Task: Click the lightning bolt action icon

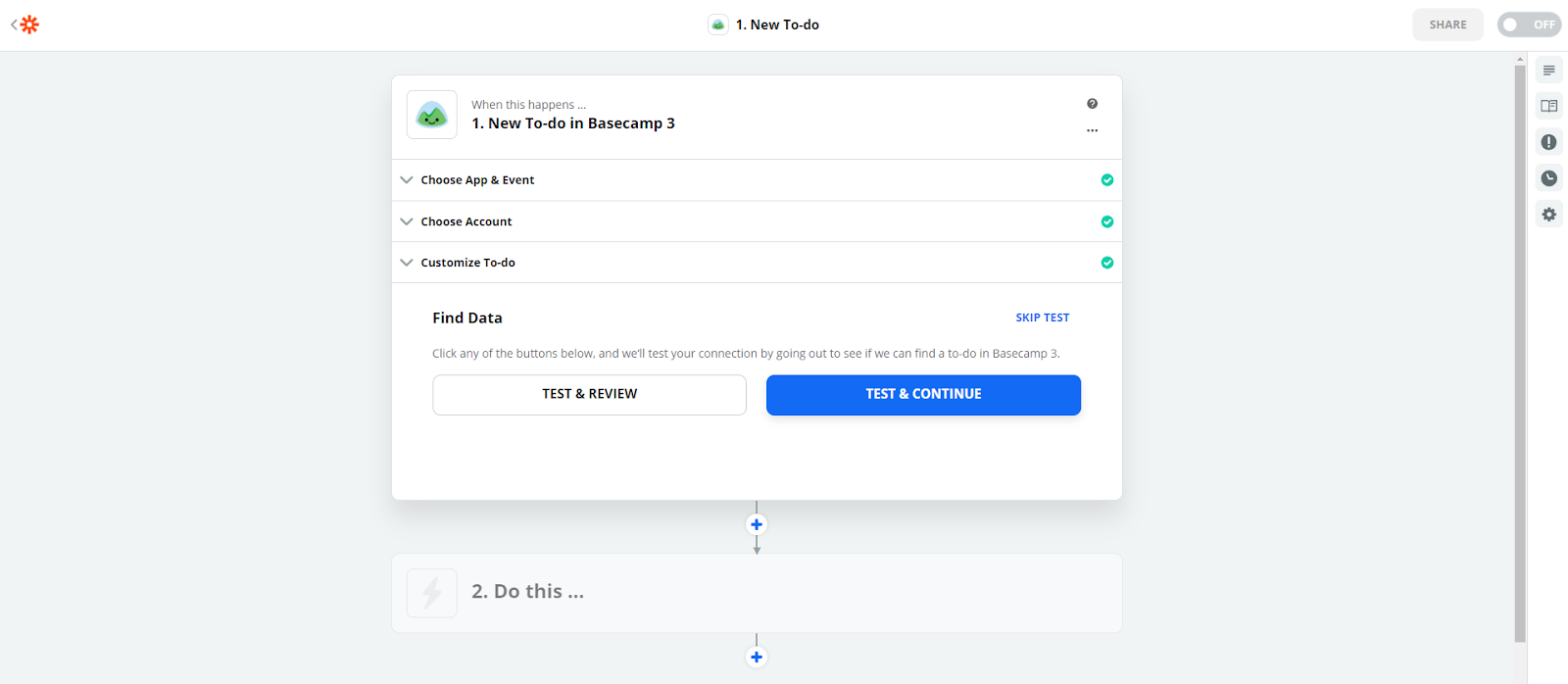Action: (432, 593)
